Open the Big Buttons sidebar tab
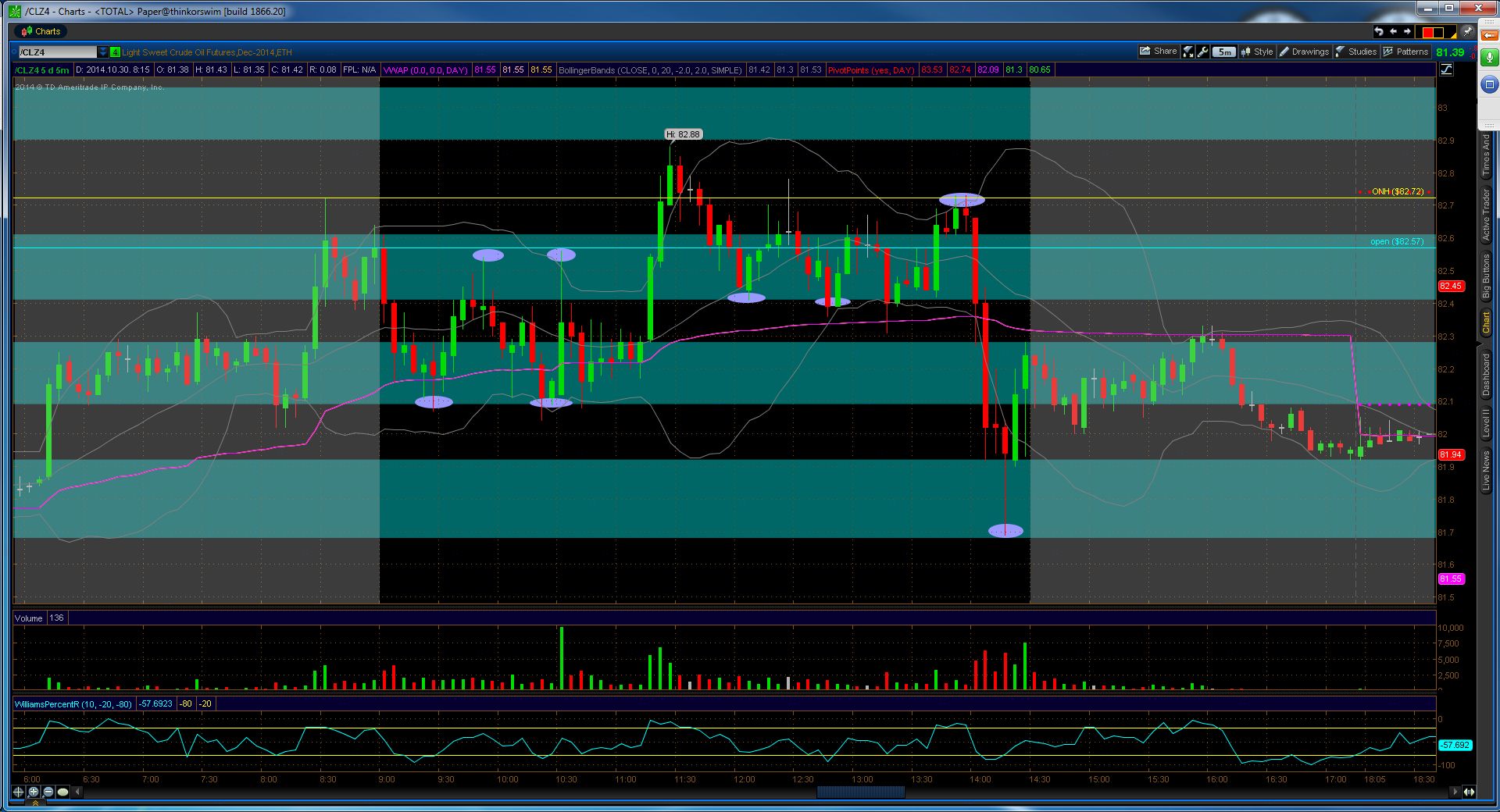Image resolution: width=1500 pixels, height=812 pixels. click(x=1487, y=276)
